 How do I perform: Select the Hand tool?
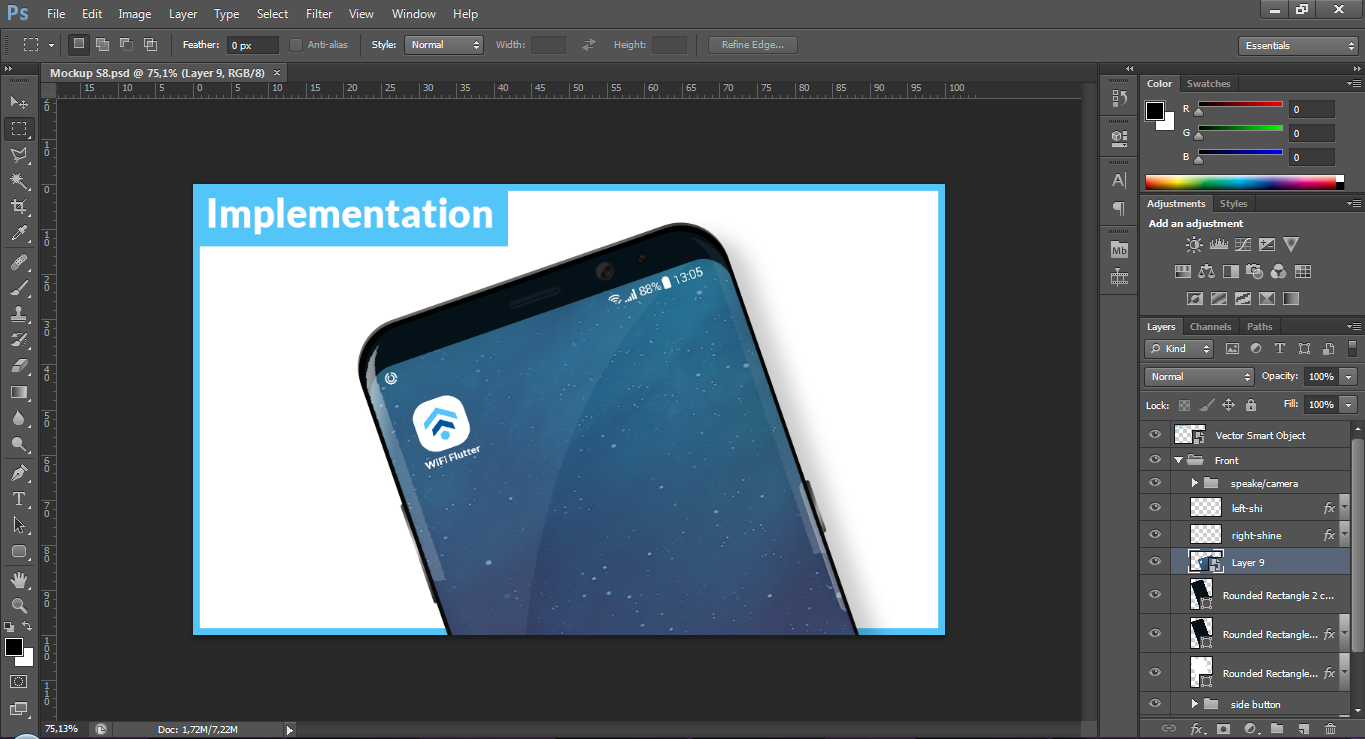pyautogui.click(x=19, y=579)
